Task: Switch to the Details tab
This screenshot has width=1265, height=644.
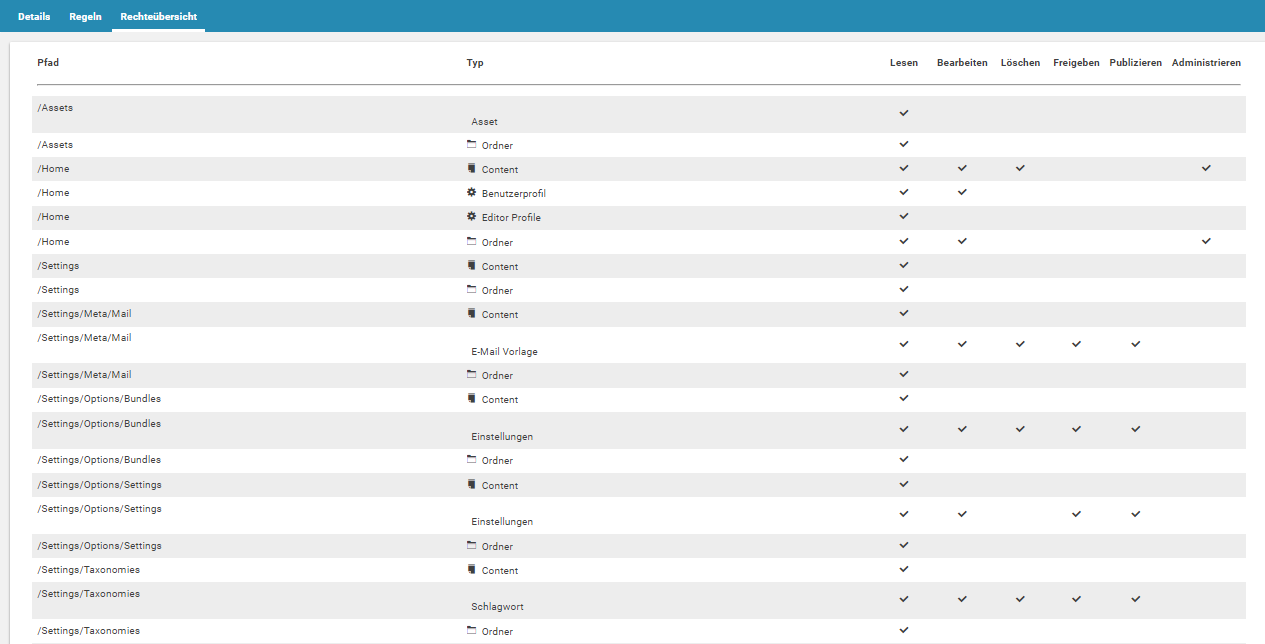Action: click(x=34, y=17)
